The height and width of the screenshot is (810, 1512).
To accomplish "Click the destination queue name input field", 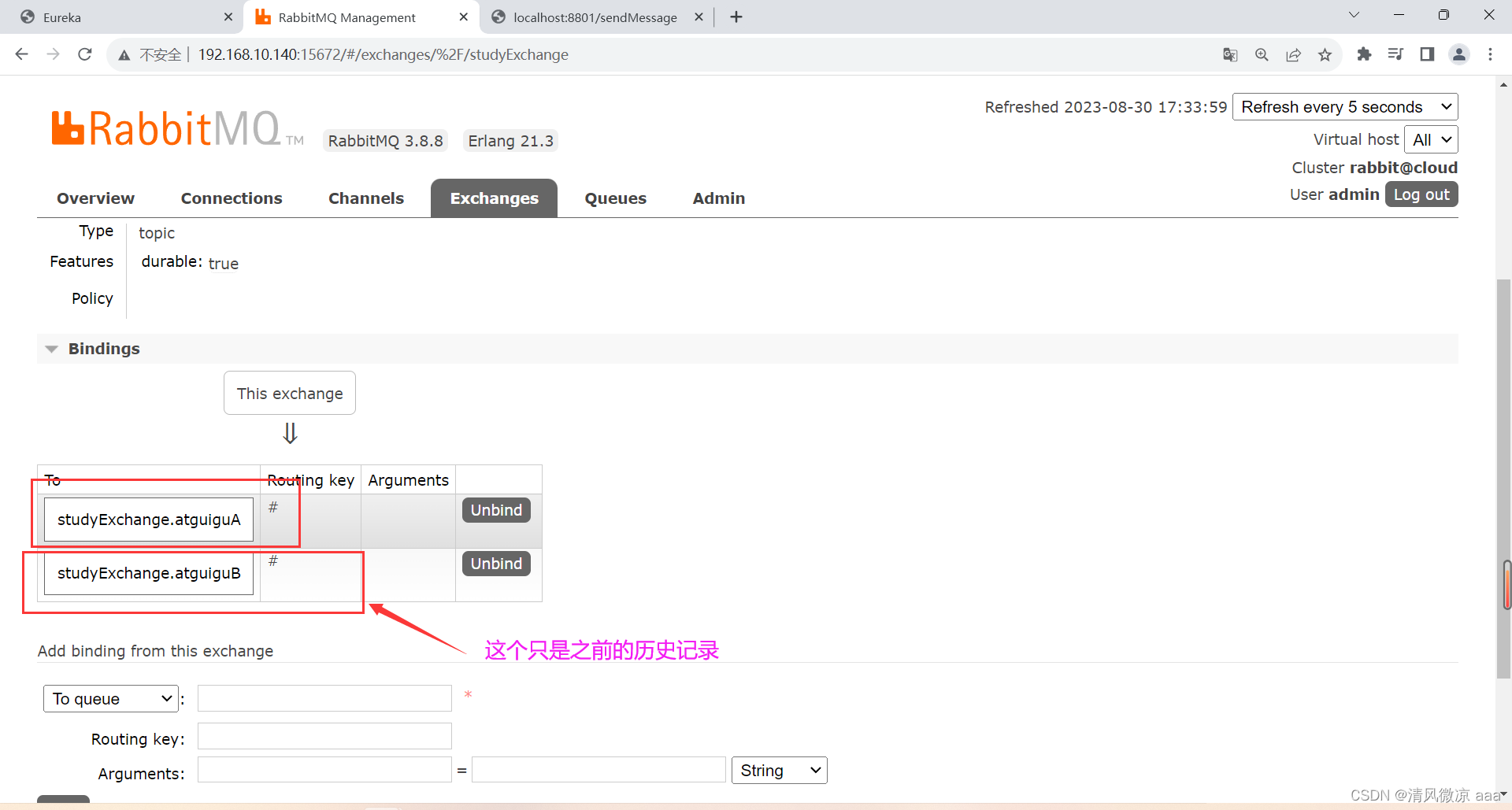I will 324,698.
